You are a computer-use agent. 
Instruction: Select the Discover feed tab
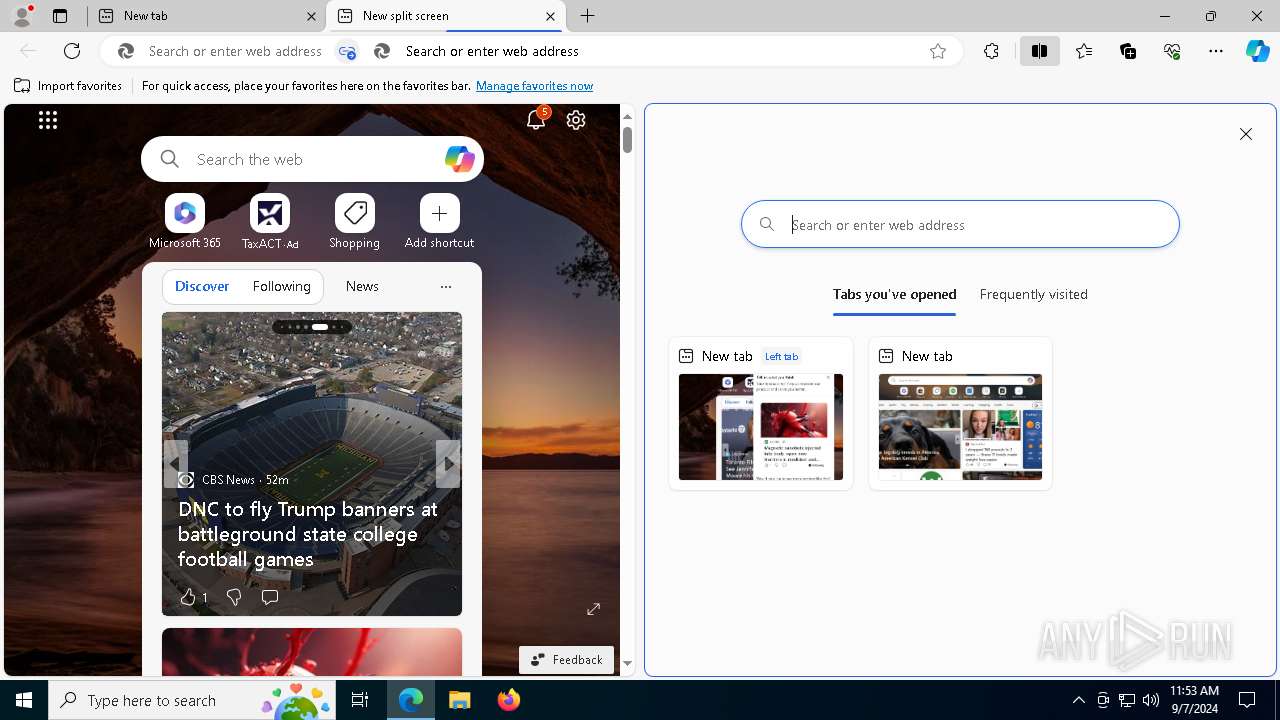pos(202,286)
